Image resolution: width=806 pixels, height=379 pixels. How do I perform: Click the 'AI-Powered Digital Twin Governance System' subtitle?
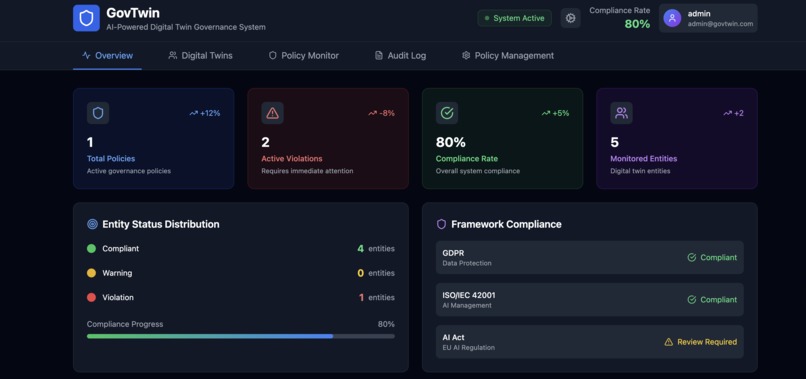click(186, 27)
